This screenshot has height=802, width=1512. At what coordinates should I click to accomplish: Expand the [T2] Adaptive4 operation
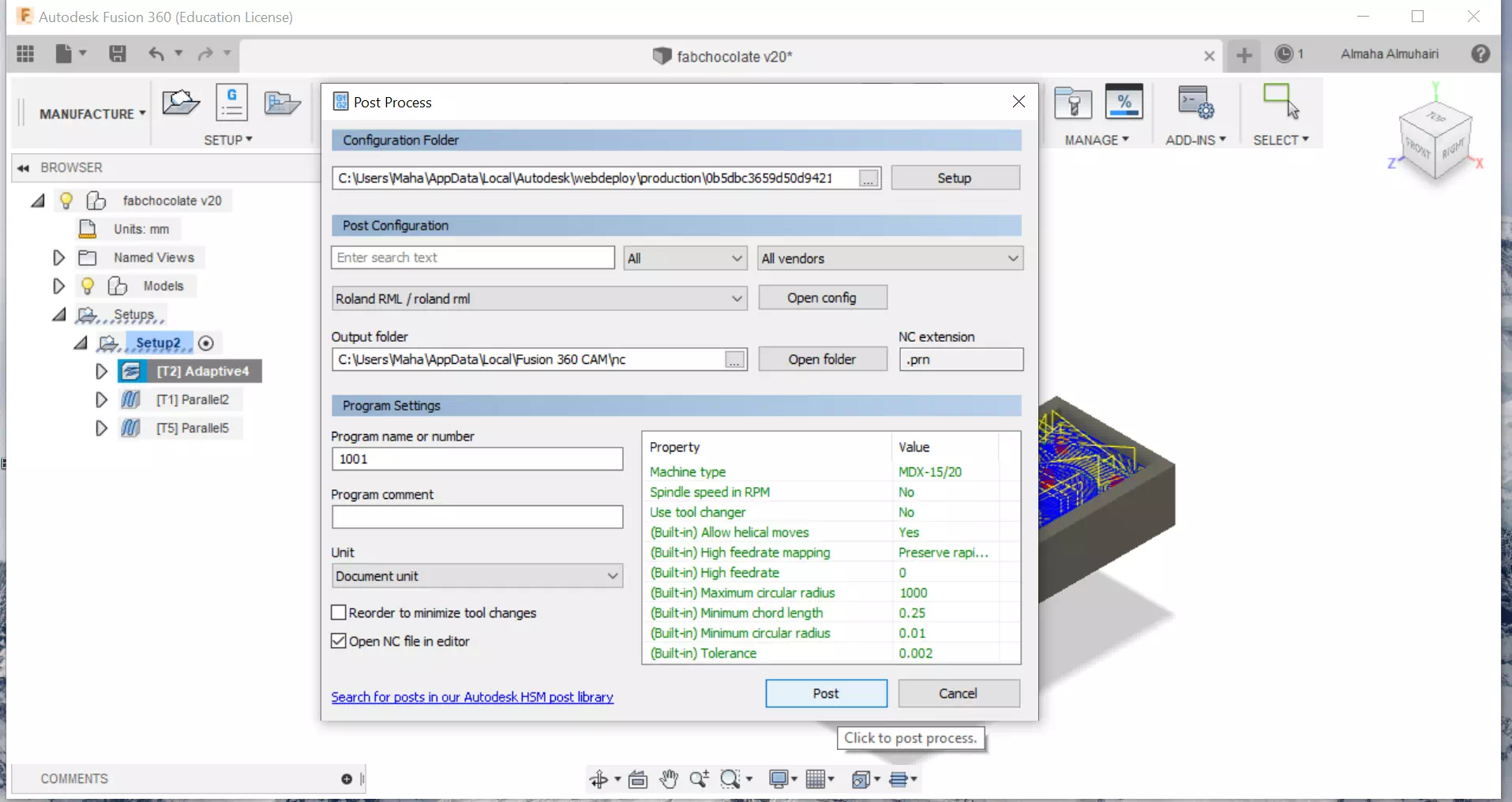pyautogui.click(x=101, y=371)
